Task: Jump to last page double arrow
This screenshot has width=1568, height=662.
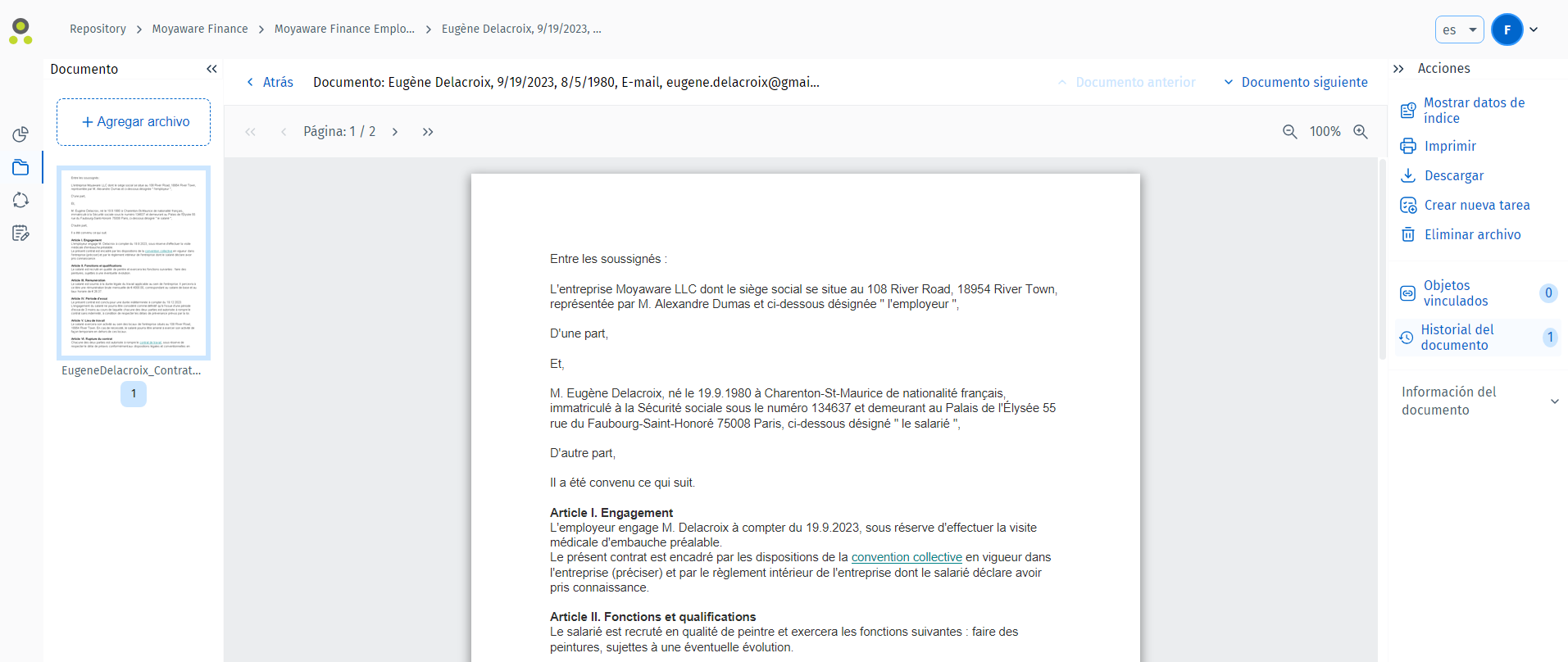Action: click(428, 132)
